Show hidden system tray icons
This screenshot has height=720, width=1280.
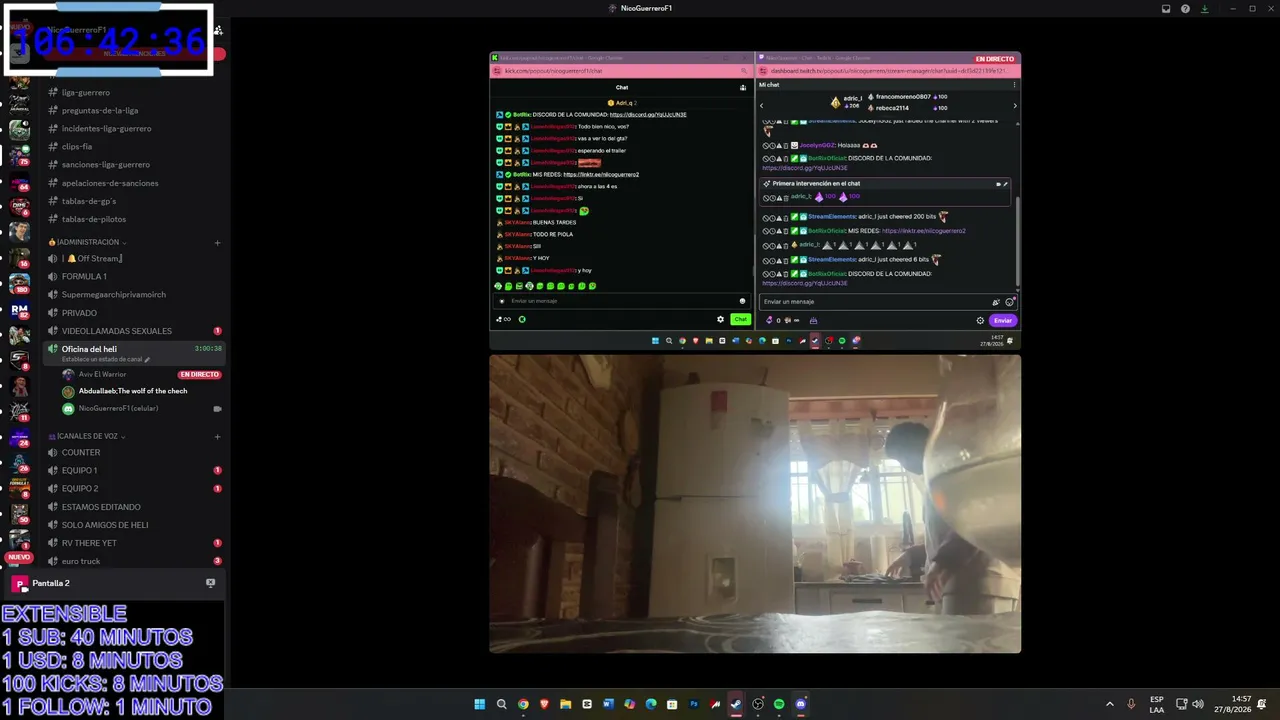click(1109, 704)
